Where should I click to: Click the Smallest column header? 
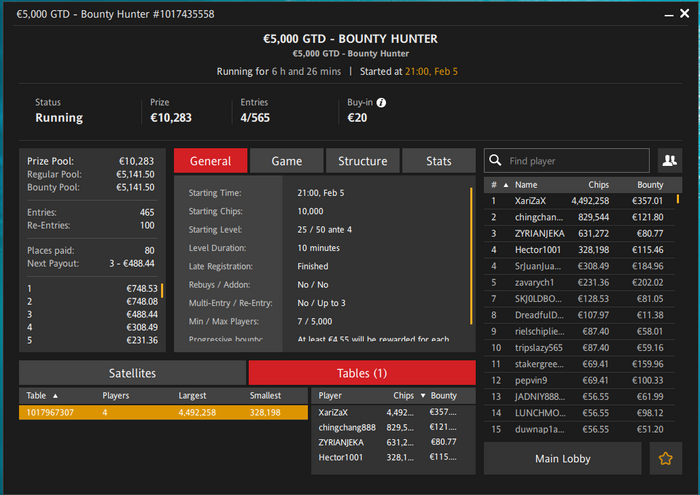coord(265,395)
